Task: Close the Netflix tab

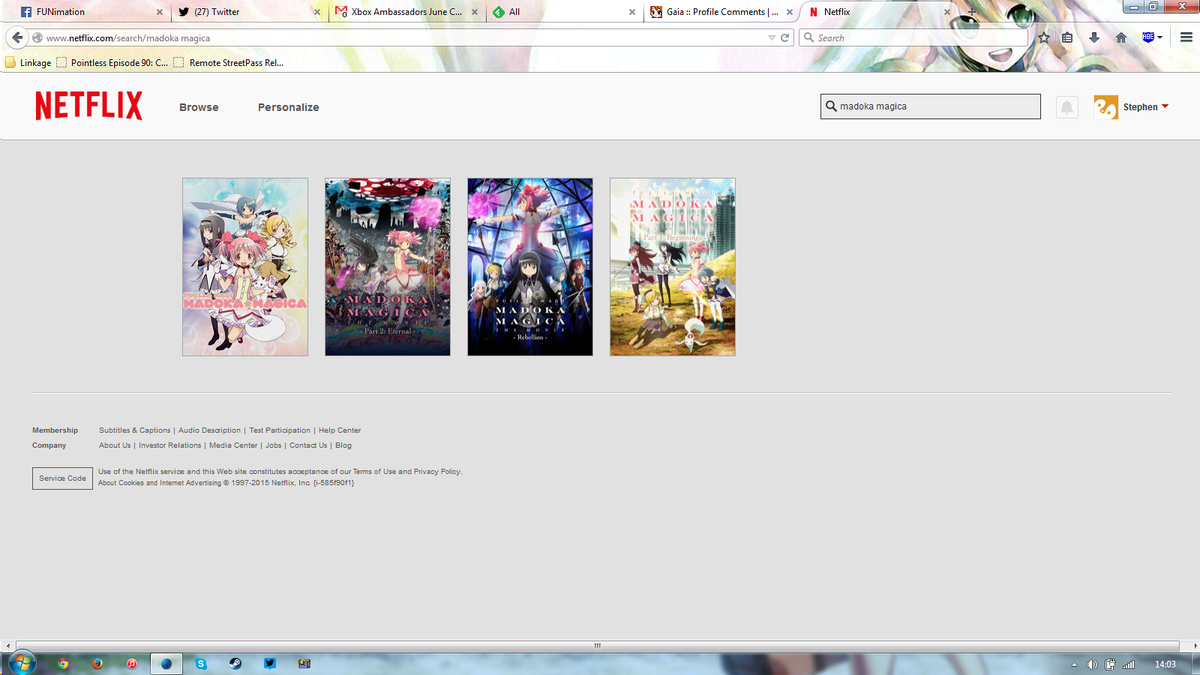Action: [x=946, y=12]
